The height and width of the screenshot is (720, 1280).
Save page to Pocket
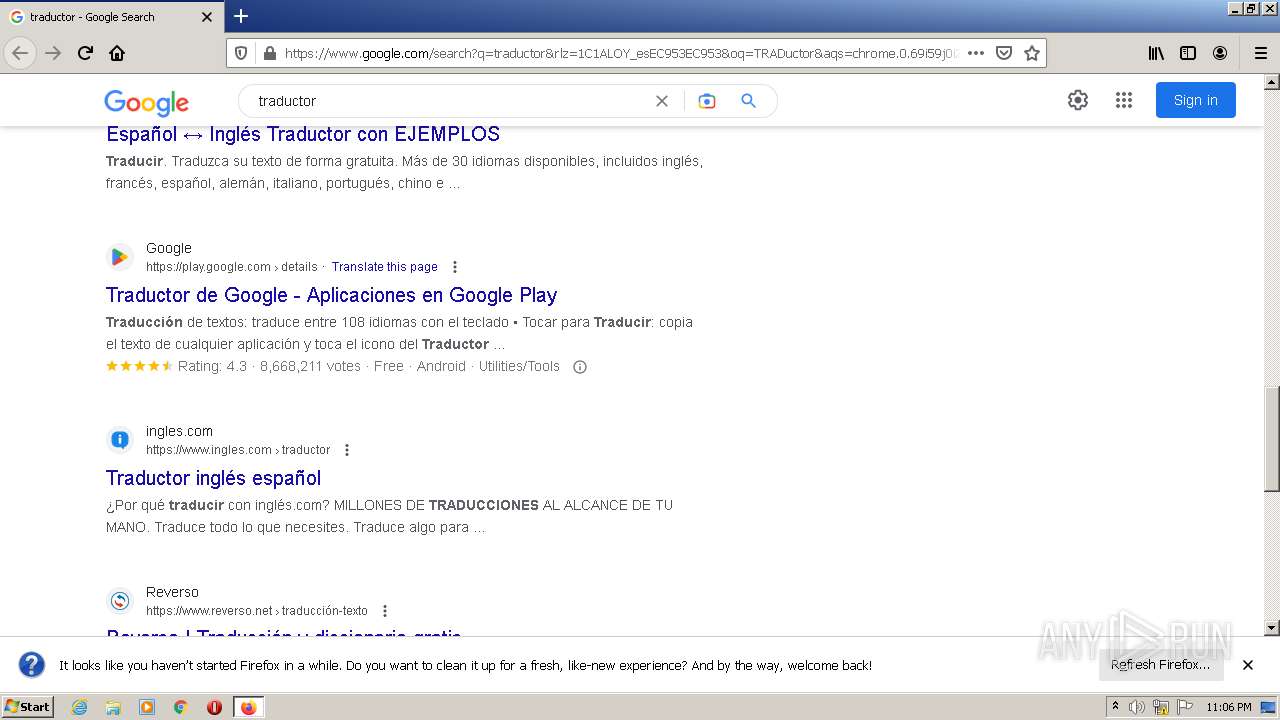click(1004, 53)
